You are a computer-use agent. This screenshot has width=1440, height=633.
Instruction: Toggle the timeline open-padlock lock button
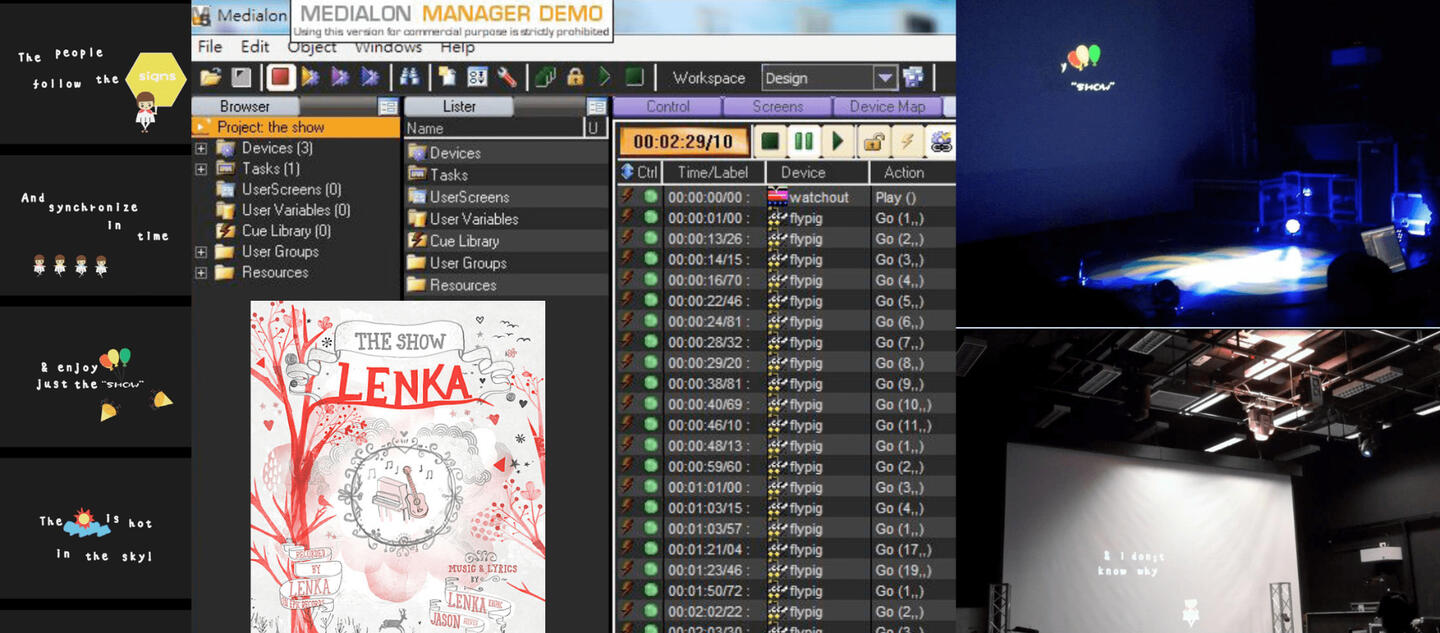click(873, 142)
